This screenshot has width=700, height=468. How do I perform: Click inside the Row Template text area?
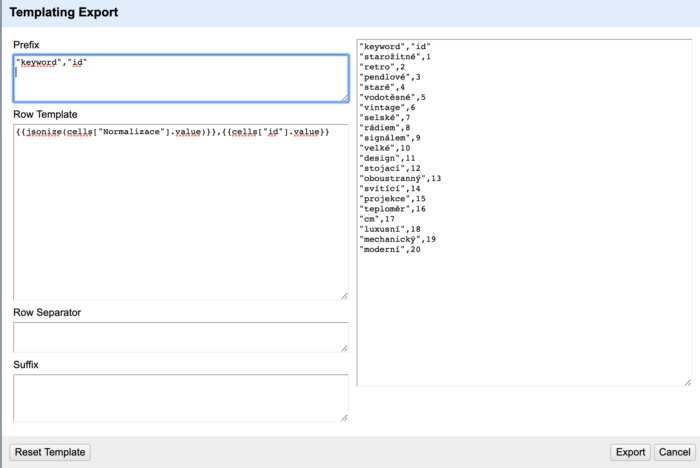(x=181, y=212)
